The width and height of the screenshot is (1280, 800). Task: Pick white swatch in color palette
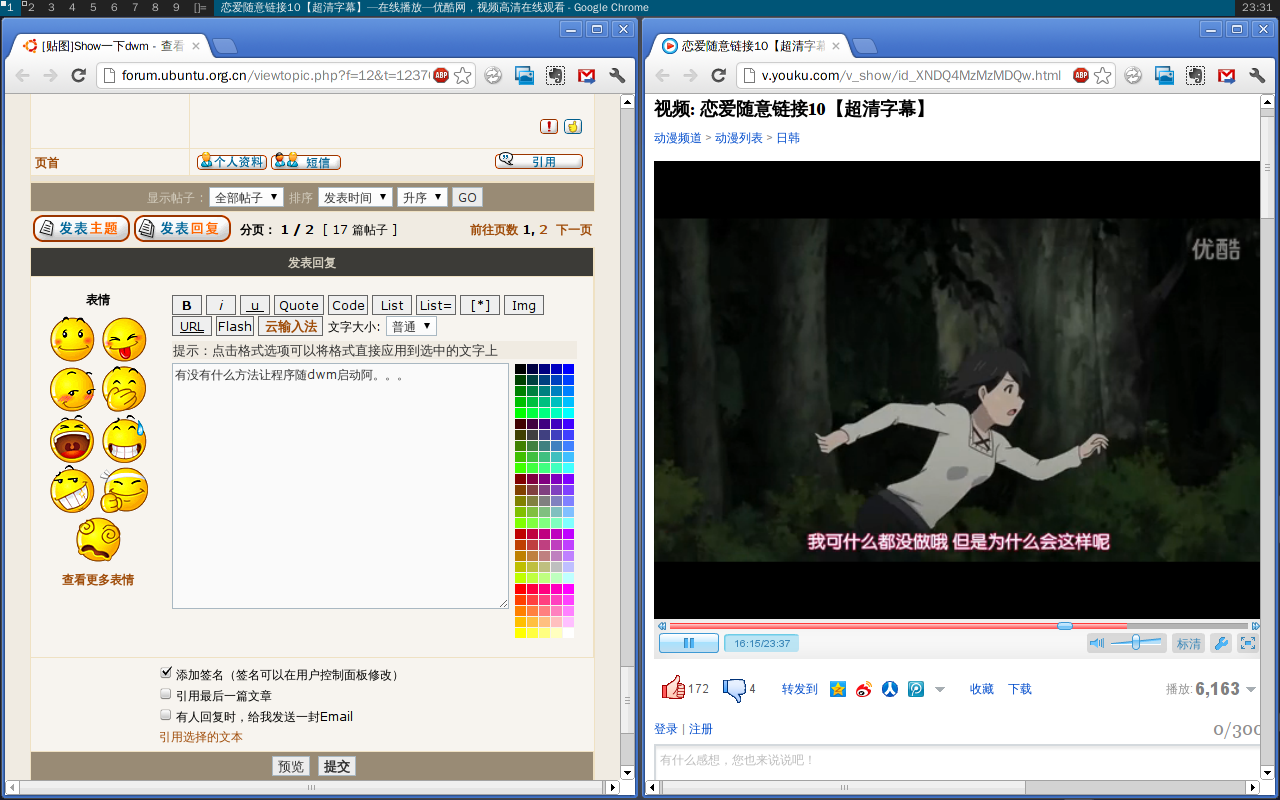click(568, 632)
